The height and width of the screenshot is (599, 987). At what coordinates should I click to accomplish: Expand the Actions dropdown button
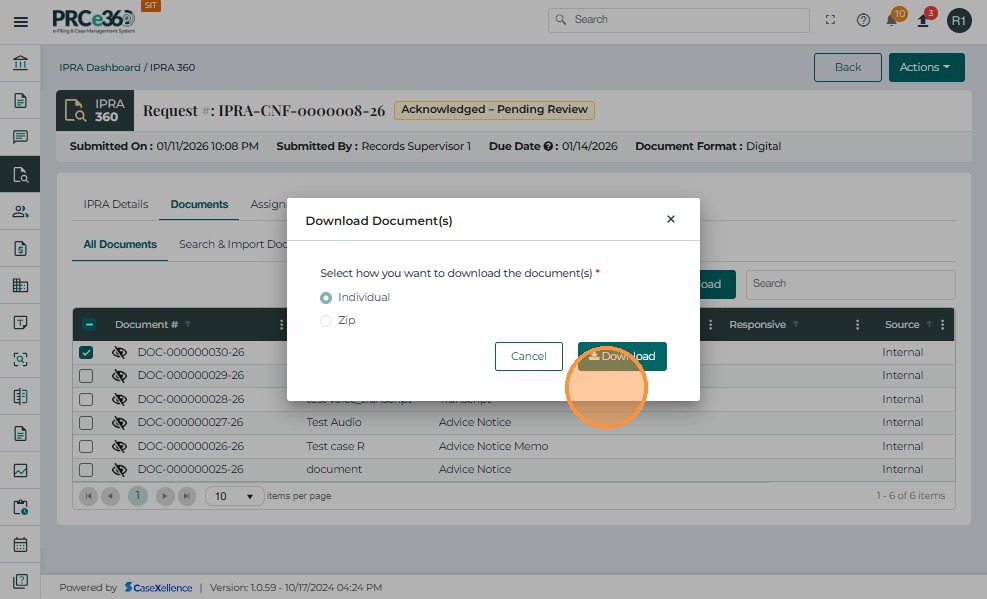(926, 67)
